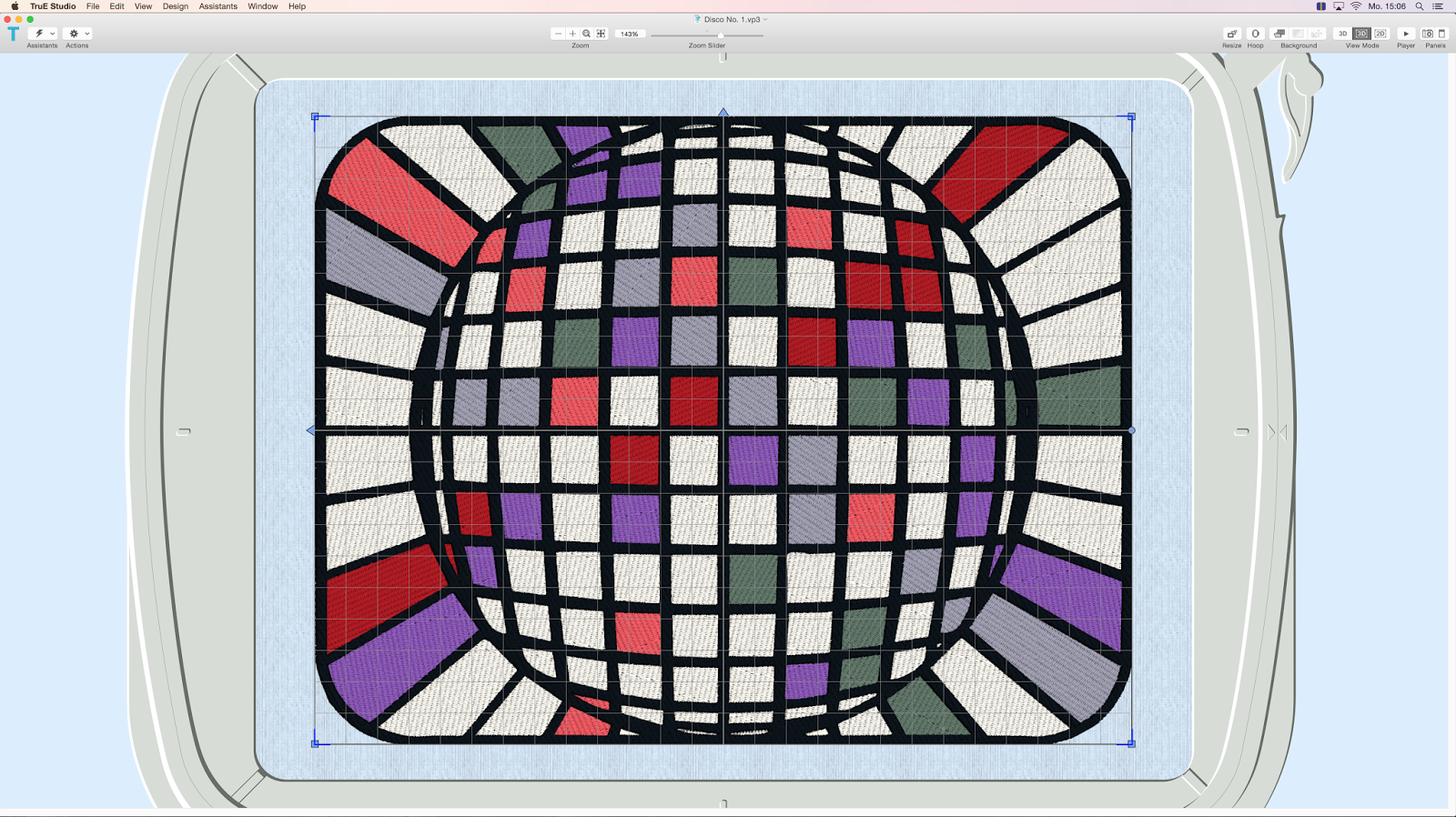Screen dimensions: 1456x817
Task: Click the bottom-left selection corner handle
Action: coord(315,743)
